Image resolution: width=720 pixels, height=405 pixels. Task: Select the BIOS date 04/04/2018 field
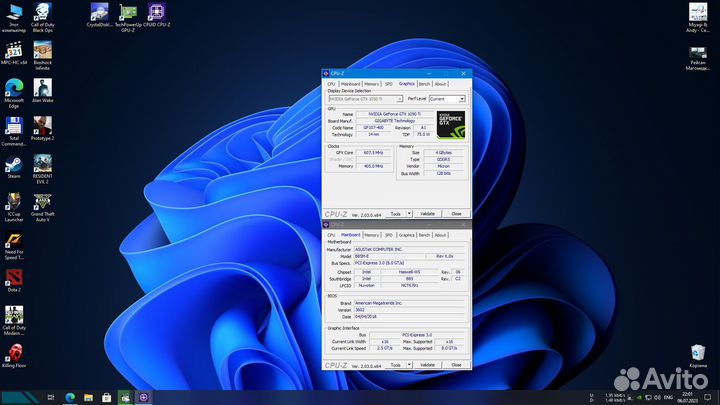[409, 317]
